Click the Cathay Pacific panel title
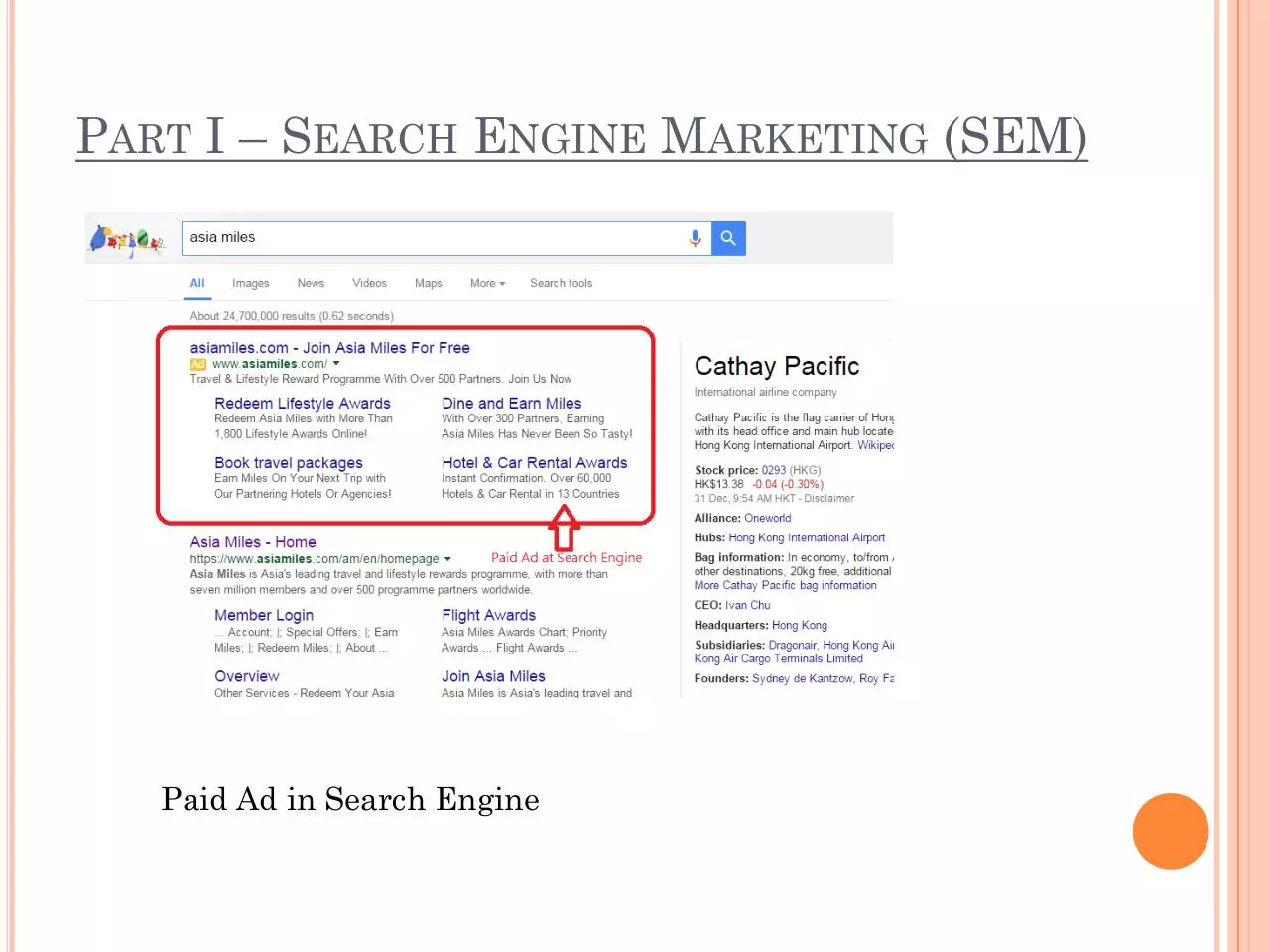This screenshot has height=952, width=1270. [x=777, y=366]
